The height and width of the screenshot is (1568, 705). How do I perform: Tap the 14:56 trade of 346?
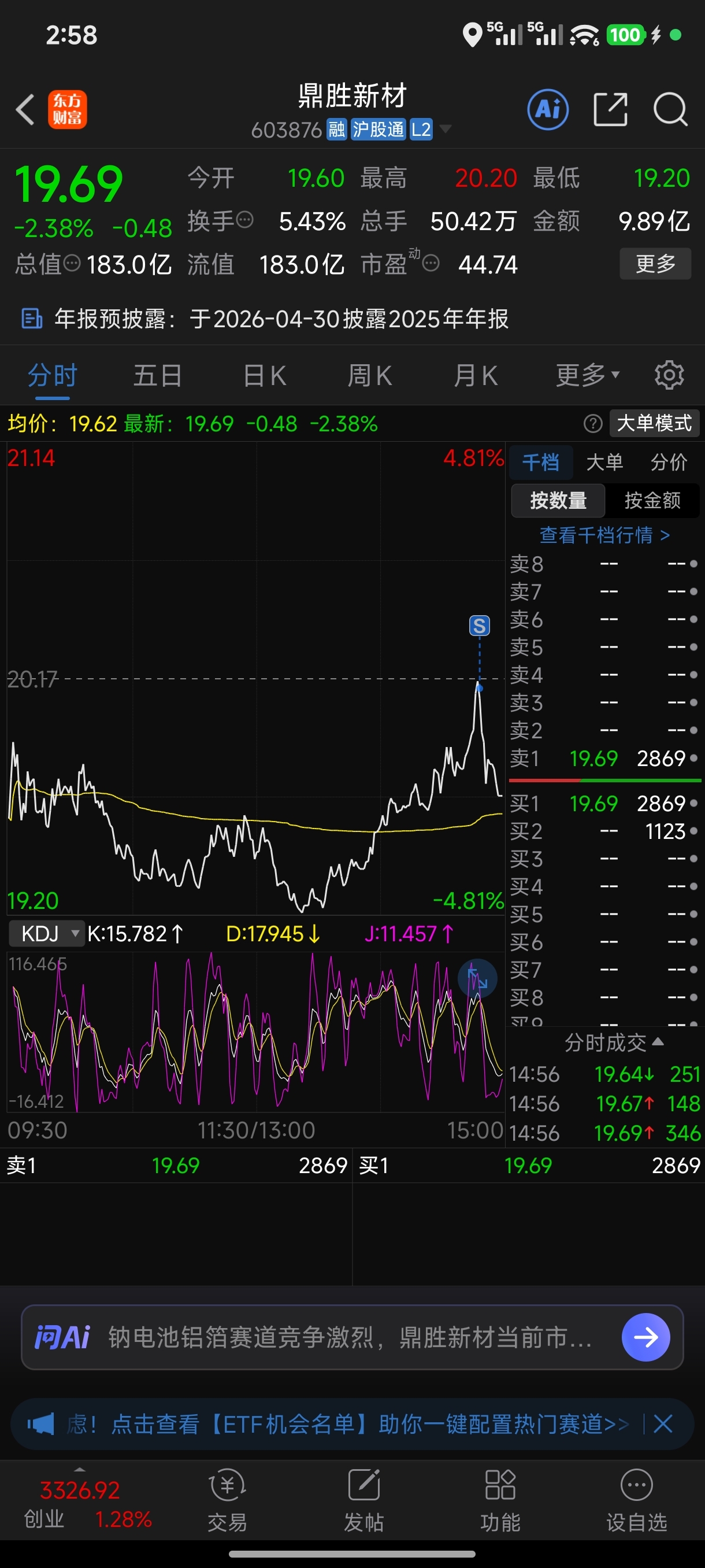pos(604,1133)
